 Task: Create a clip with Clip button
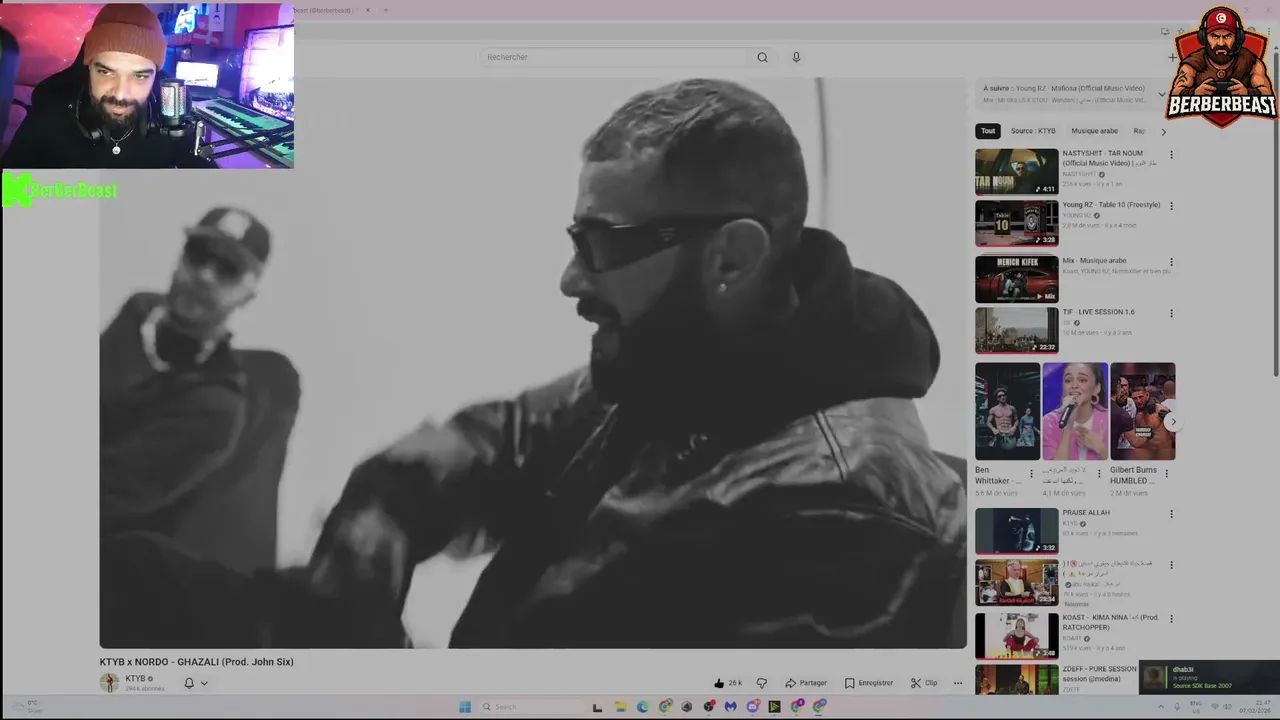click(x=924, y=683)
